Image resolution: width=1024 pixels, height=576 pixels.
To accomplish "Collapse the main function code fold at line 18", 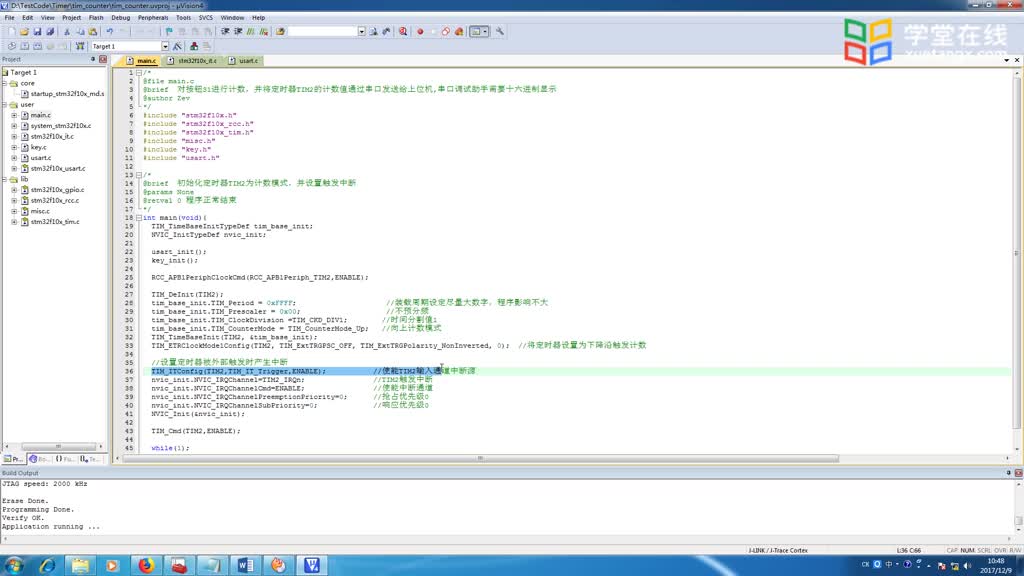I will point(139,217).
